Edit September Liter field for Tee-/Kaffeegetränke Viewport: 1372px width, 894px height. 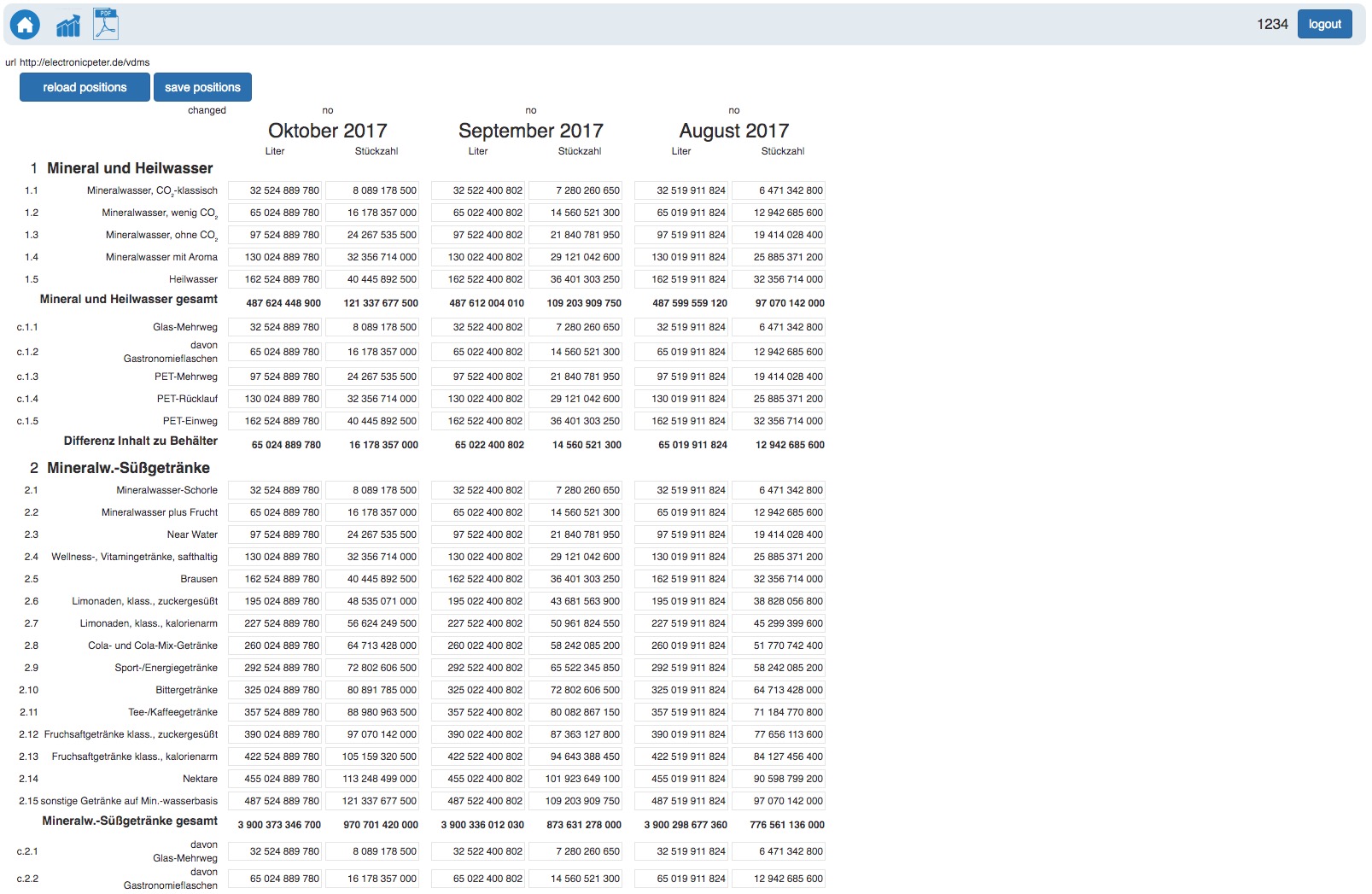coord(478,712)
